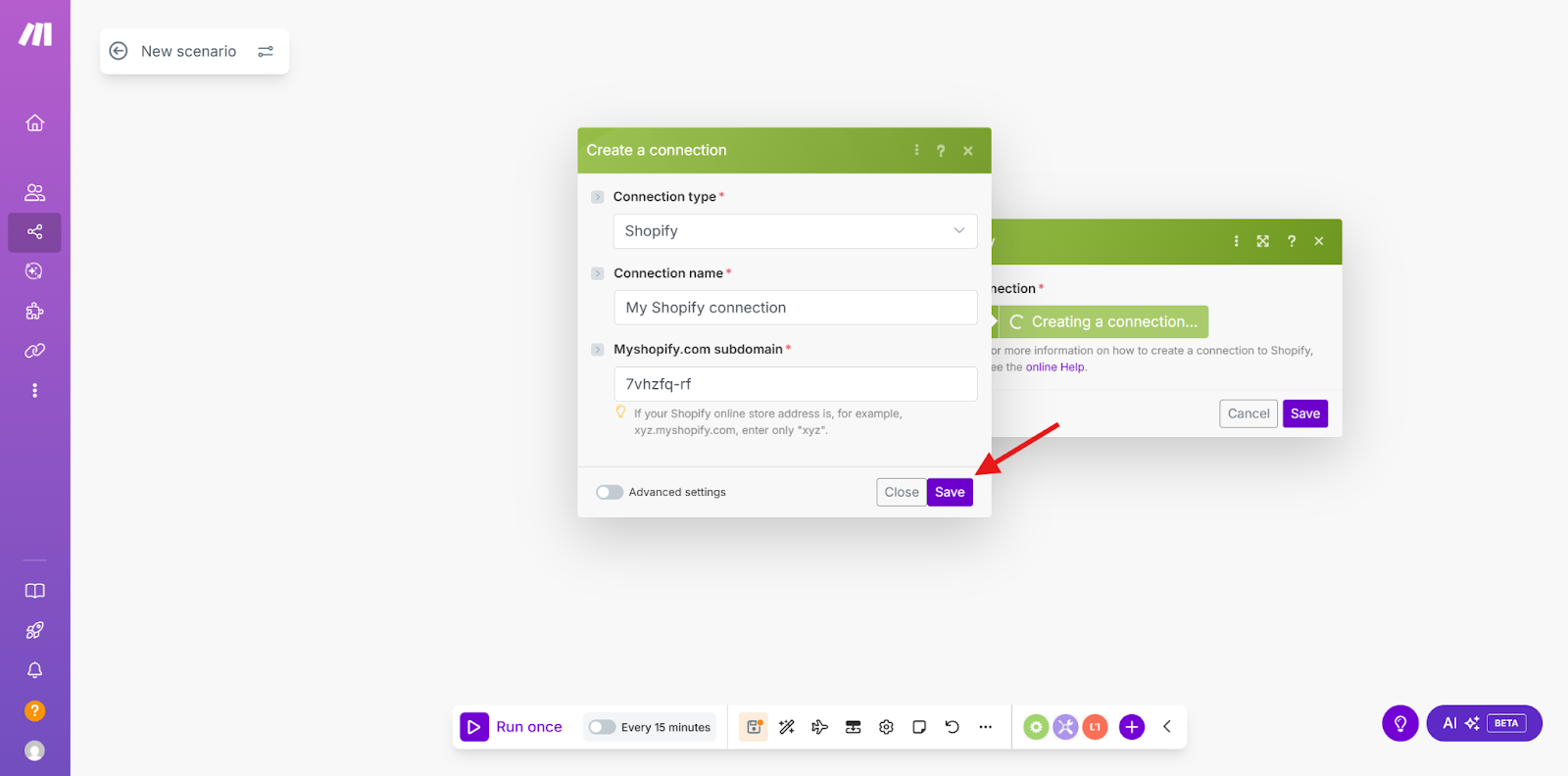Image resolution: width=1568 pixels, height=776 pixels.
Task: Open Scenarios share-node icon in sidebar
Action: point(35,232)
